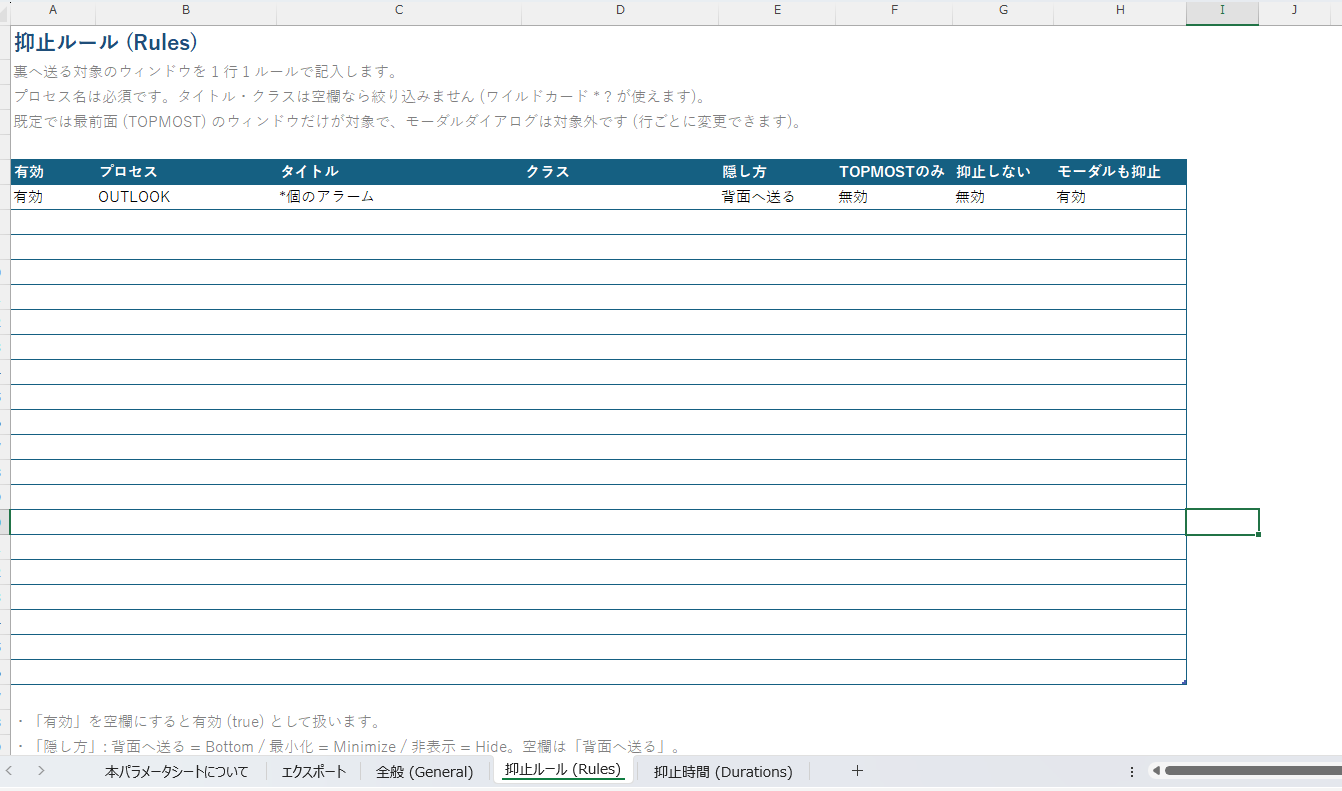Click the プロセス header cell

(186, 172)
